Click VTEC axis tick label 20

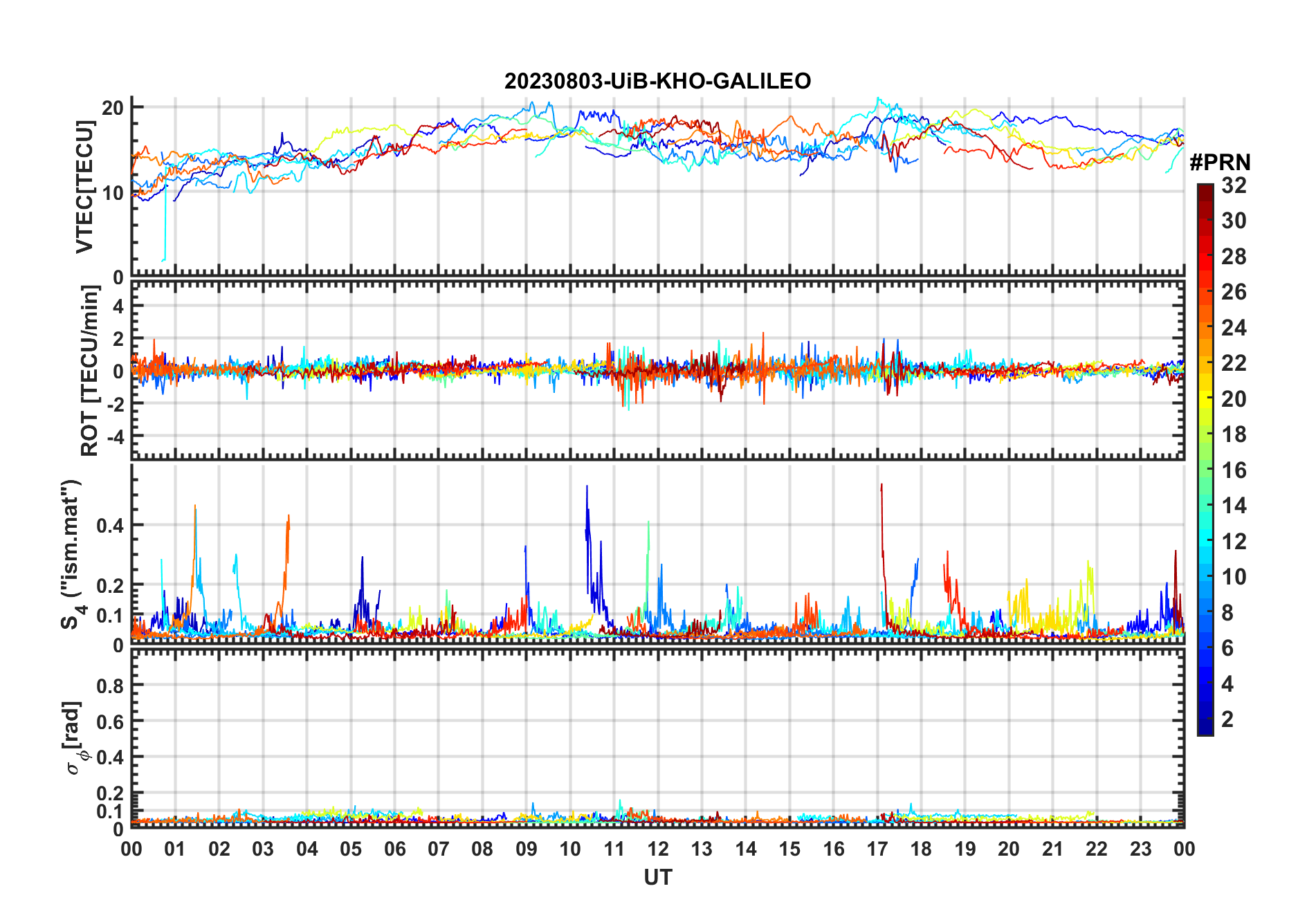[112, 108]
